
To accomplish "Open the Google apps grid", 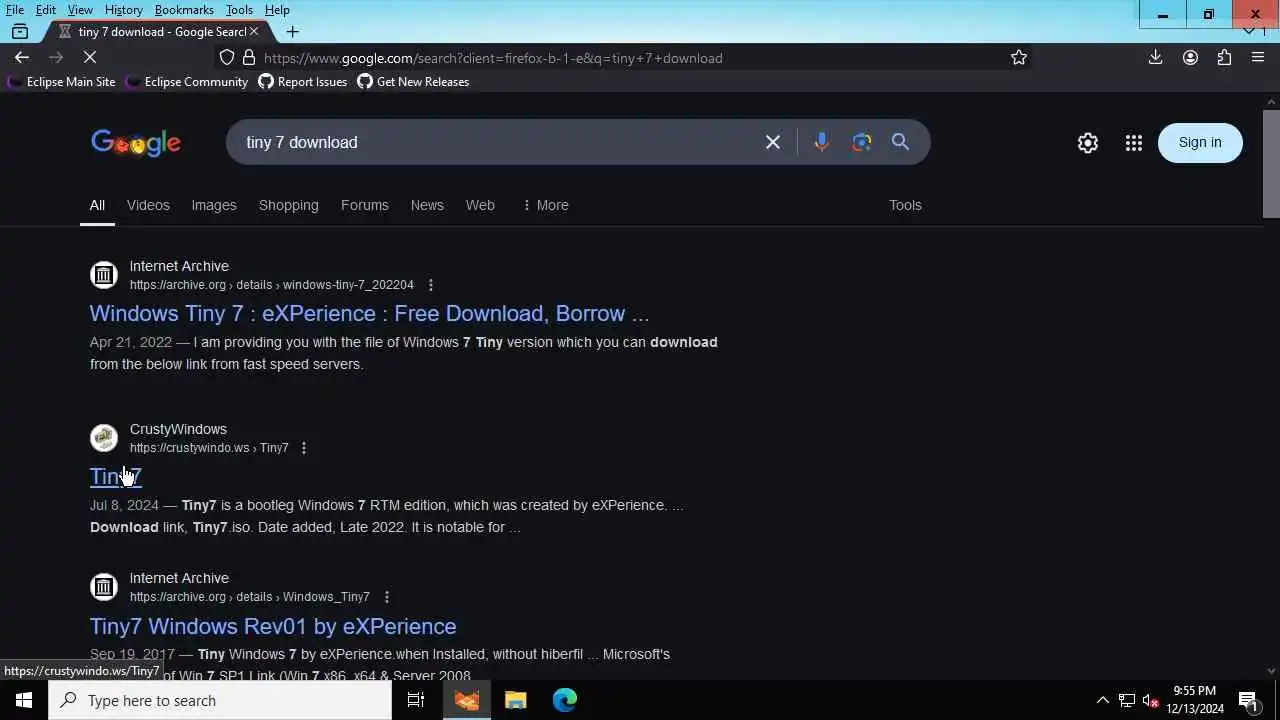I will coord(1133,143).
